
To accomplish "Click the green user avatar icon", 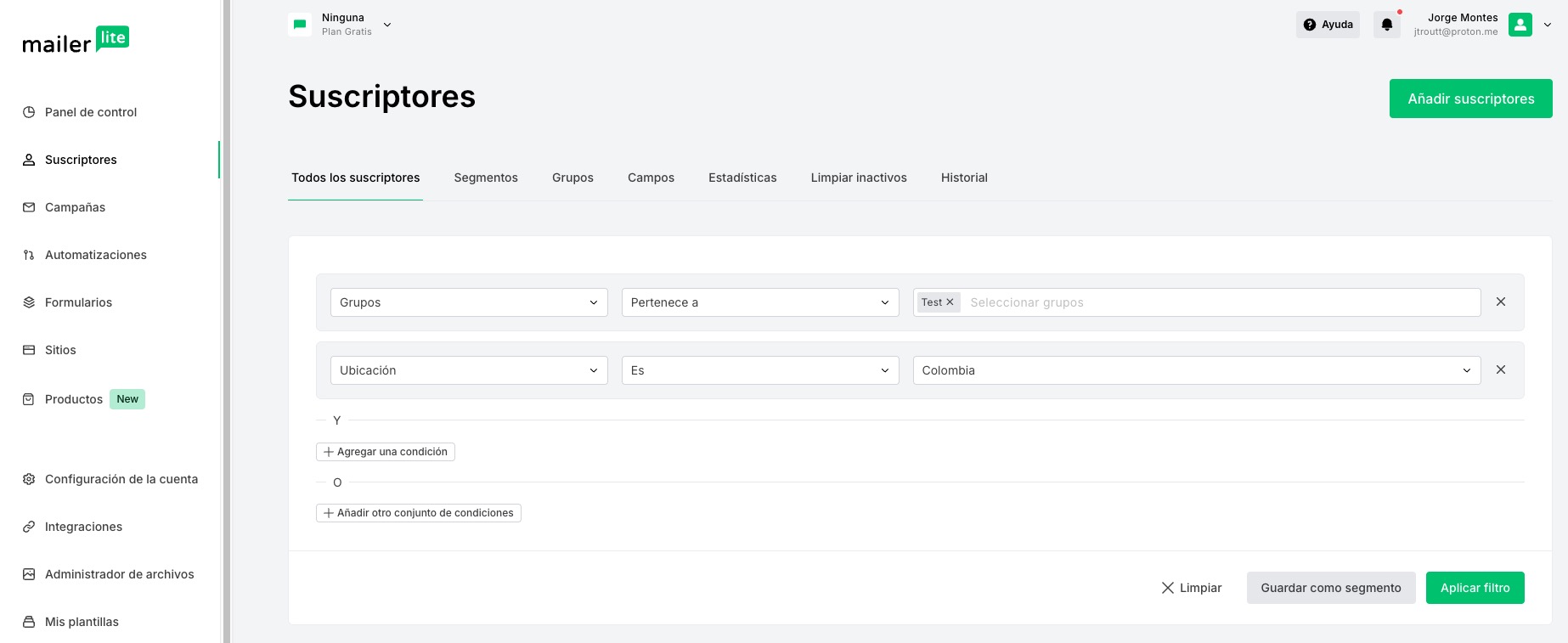I will tap(1520, 25).
